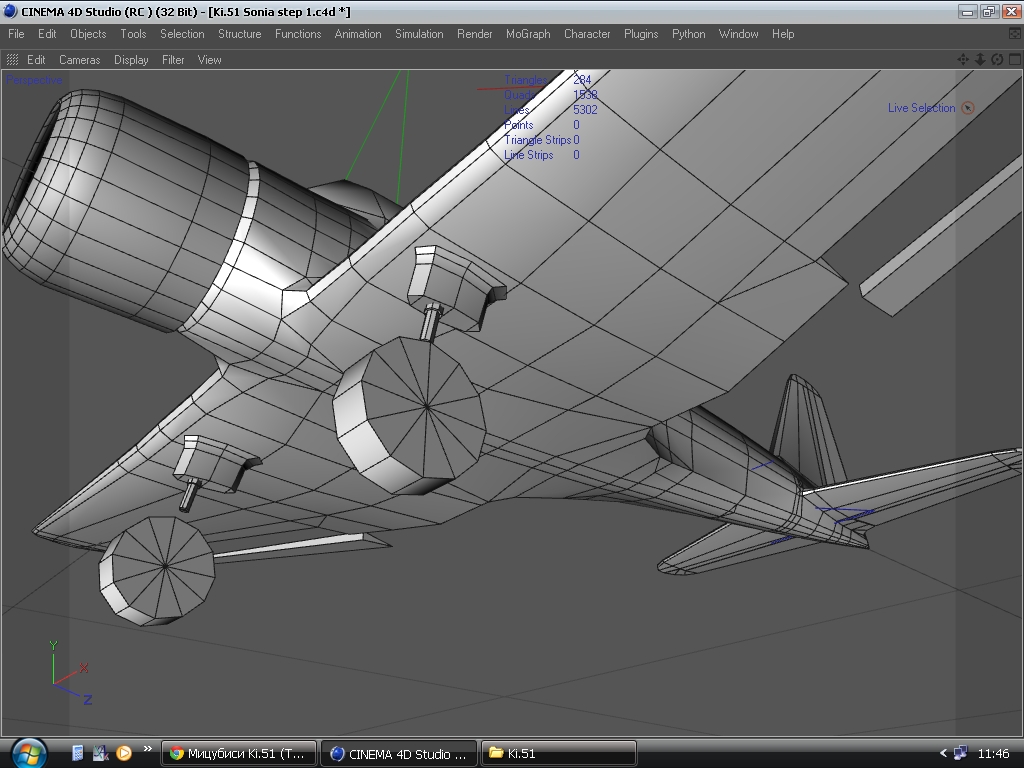Screen dimensions: 1024x768
Task: Click the viewport zoom camera arrows icon
Action: click(980, 60)
